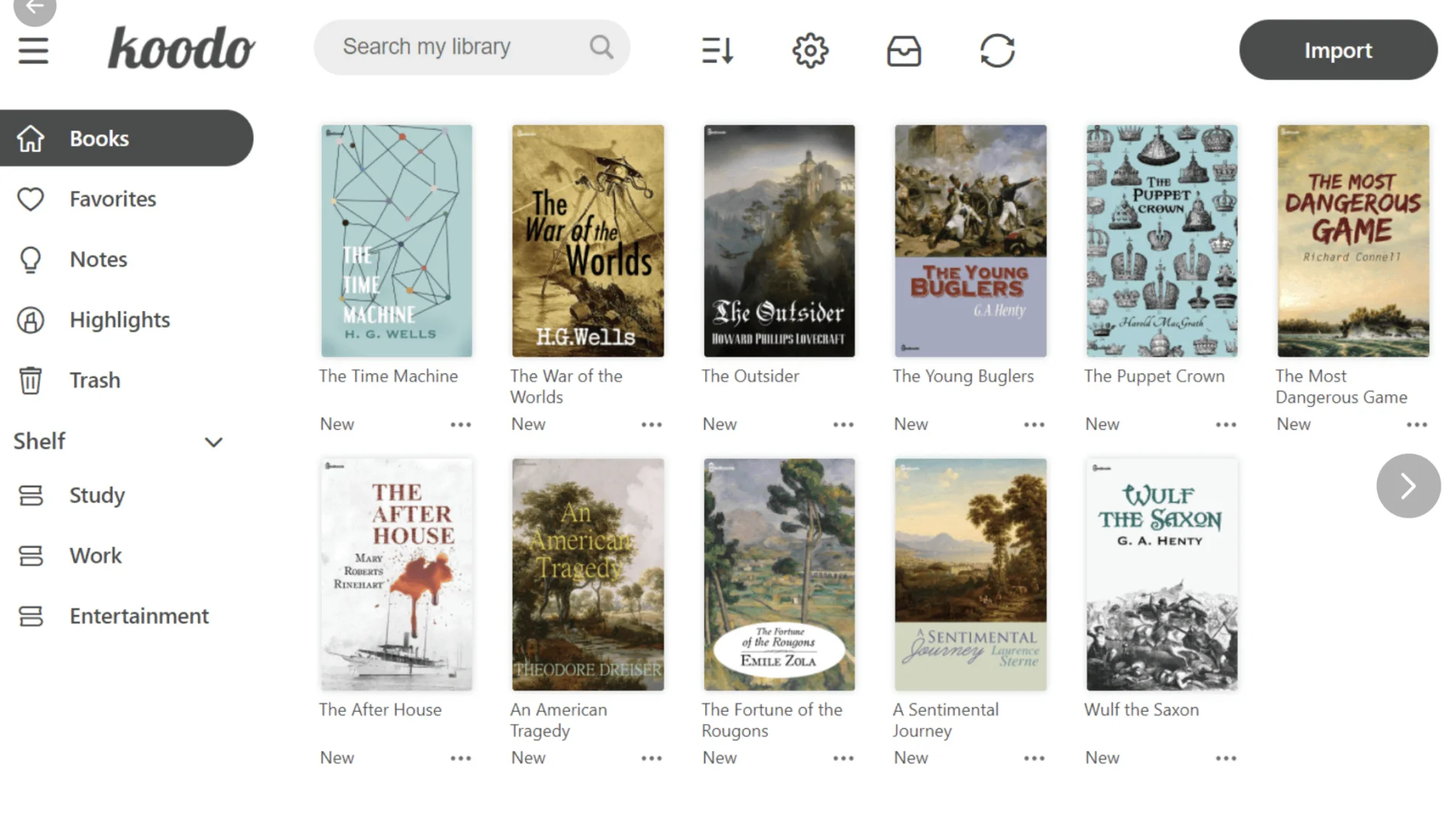This screenshot has width=1456, height=825.
Task: Open more options for A Sentimental Journey
Action: pyautogui.click(x=1034, y=759)
